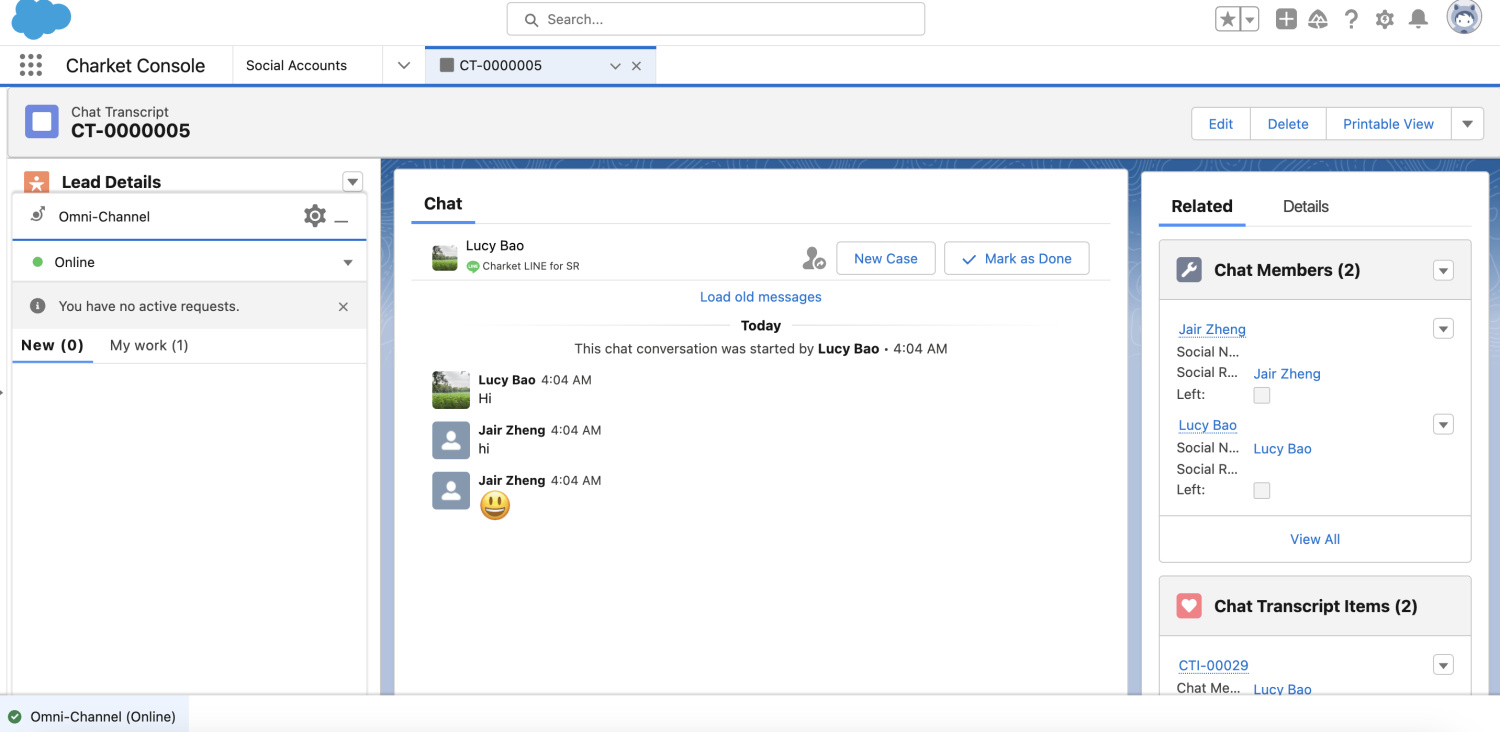Viewport: 1500px width, 732px height.
Task: Click the avatar beside Jair Zheng's hi message
Action: 451,440
